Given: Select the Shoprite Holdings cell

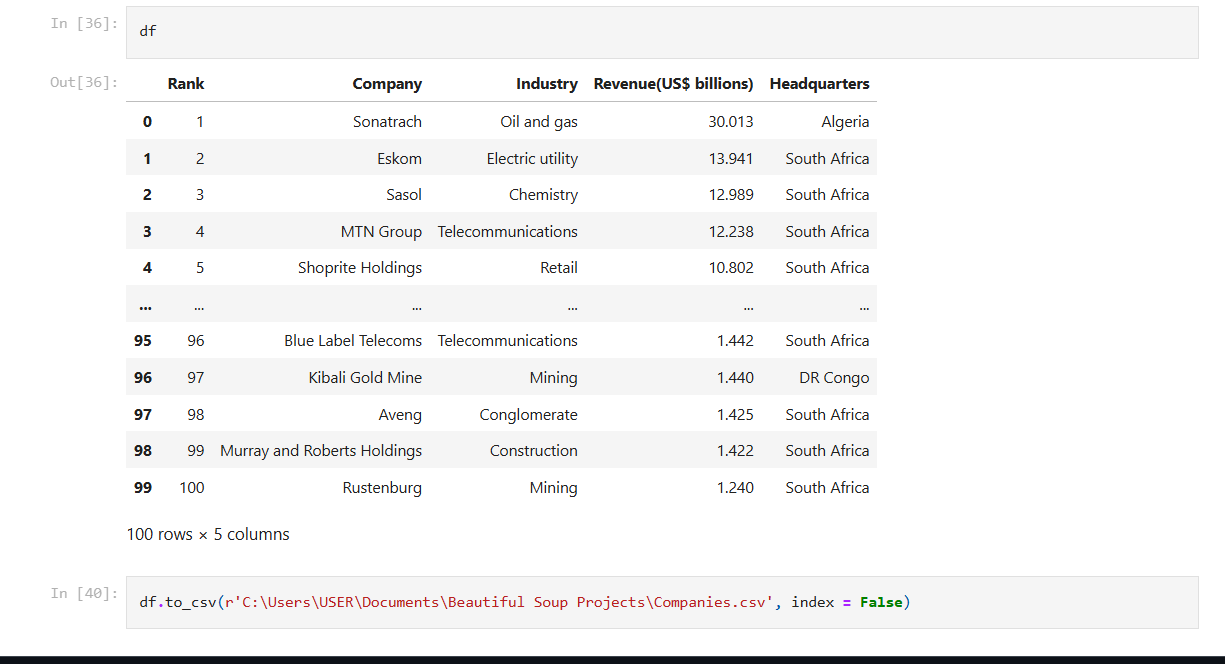Looking at the screenshot, I should pyautogui.click(x=360, y=268).
